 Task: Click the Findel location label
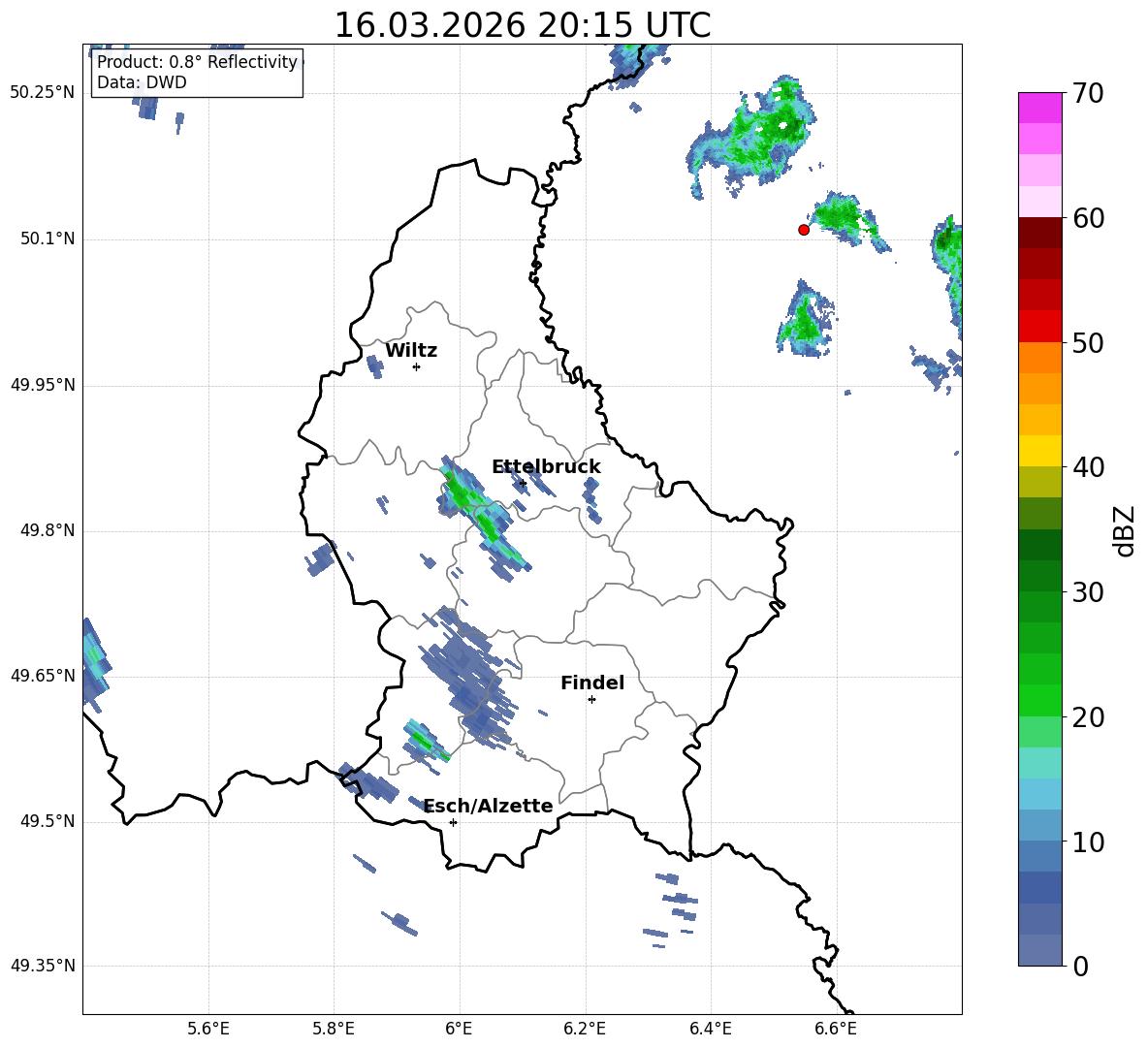[592, 683]
